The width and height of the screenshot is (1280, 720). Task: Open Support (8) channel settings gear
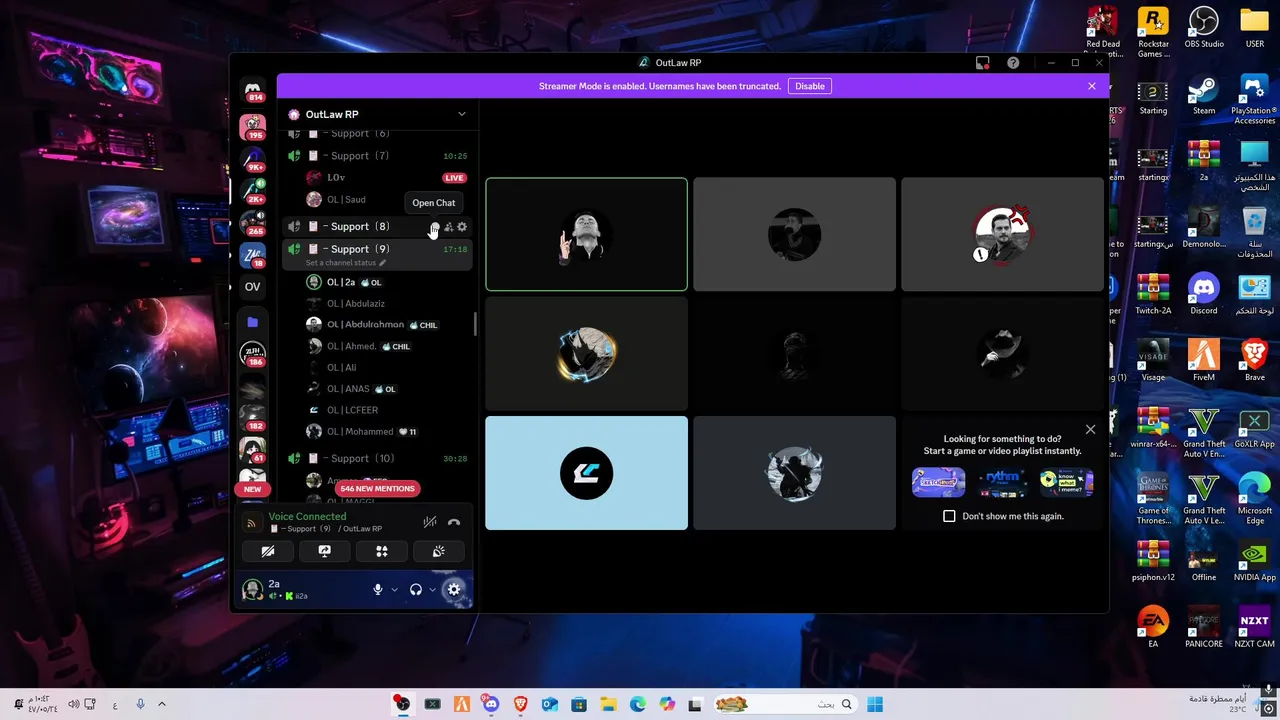(462, 227)
